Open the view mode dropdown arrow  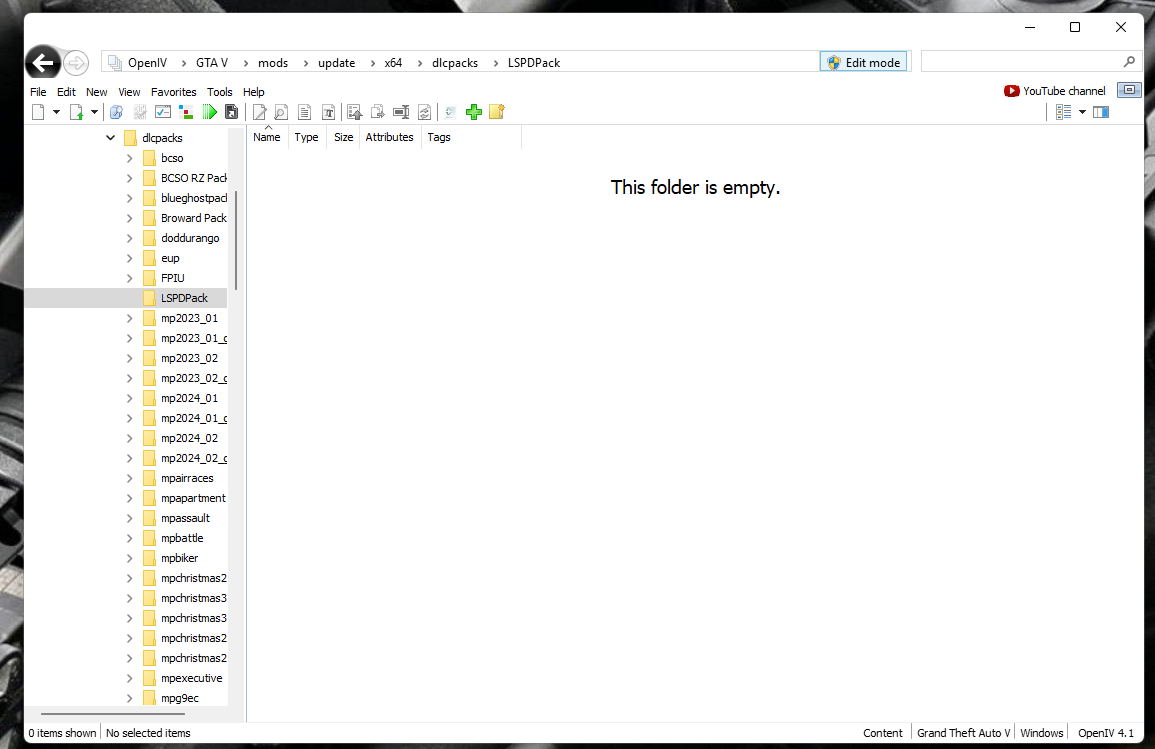[1082, 112]
